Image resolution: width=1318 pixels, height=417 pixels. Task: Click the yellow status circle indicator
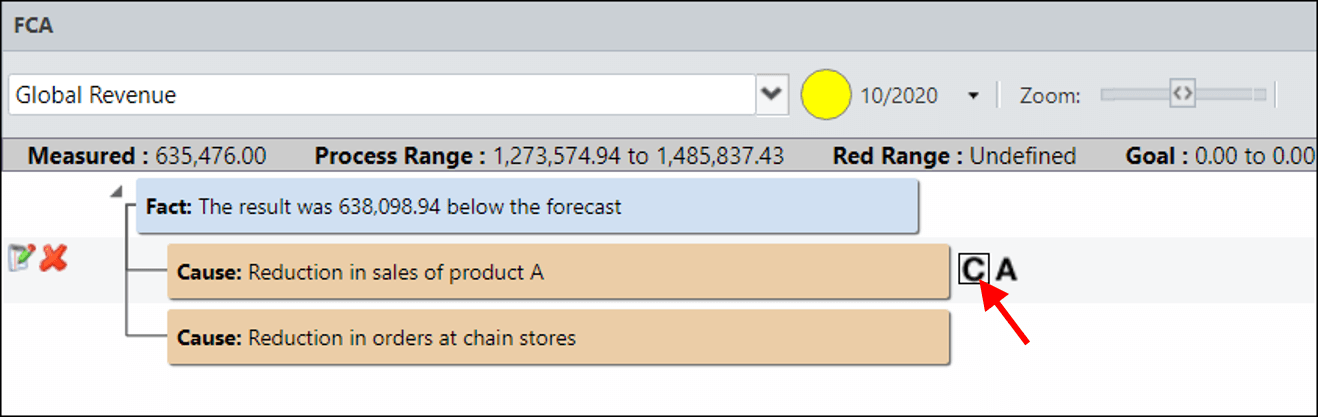click(x=826, y=95)
